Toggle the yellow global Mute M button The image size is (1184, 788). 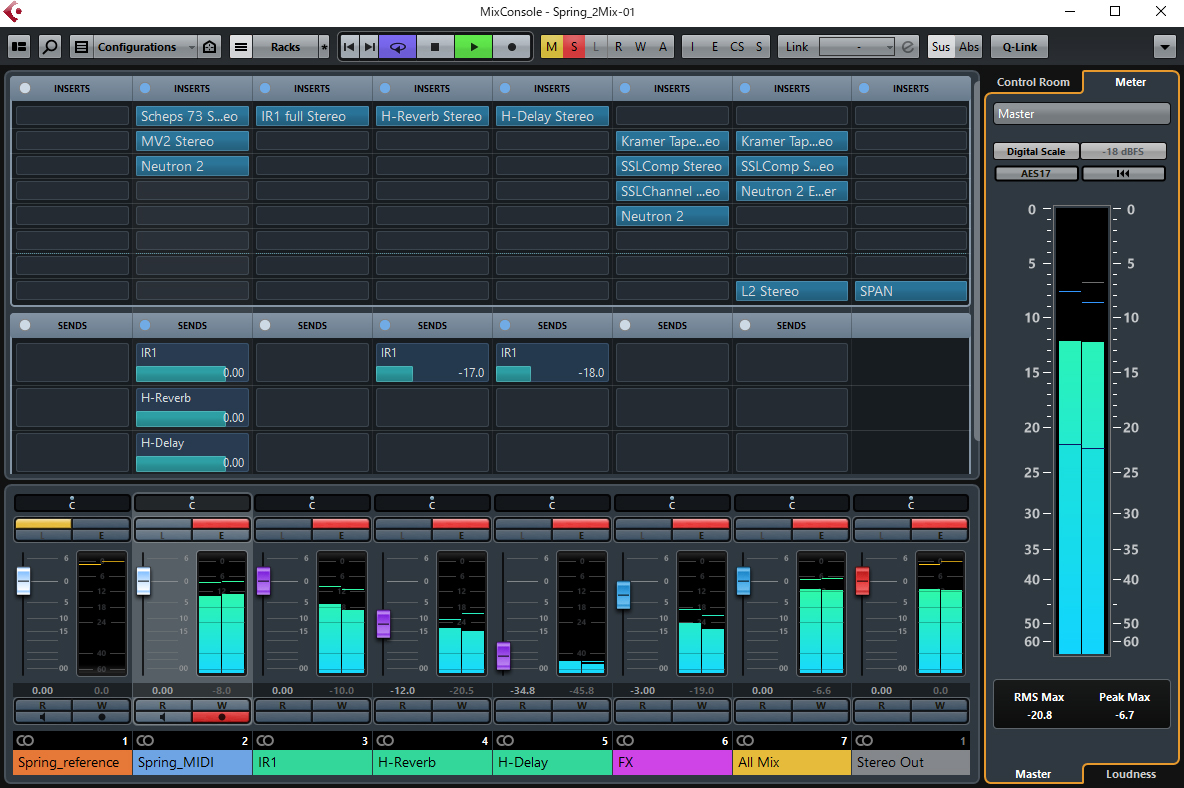pyautogui.click(x=551, y=47)
